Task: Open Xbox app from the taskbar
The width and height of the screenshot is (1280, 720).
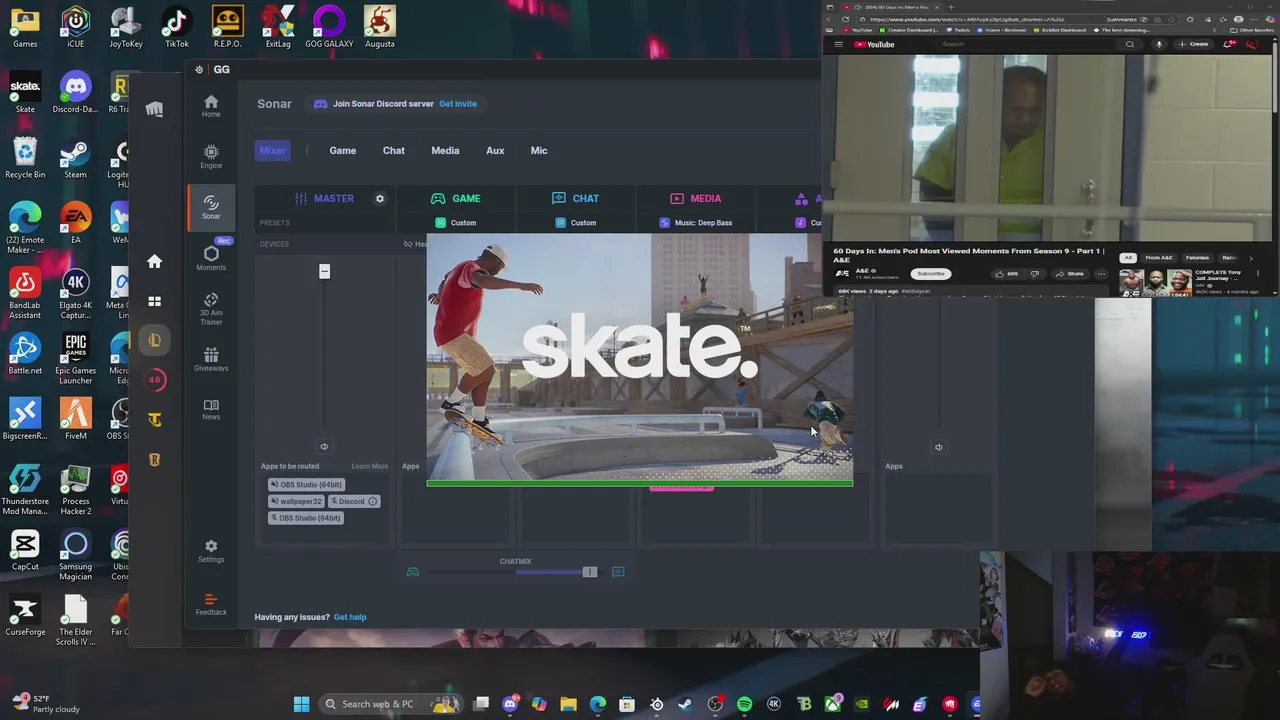Action: pos(832,704)
